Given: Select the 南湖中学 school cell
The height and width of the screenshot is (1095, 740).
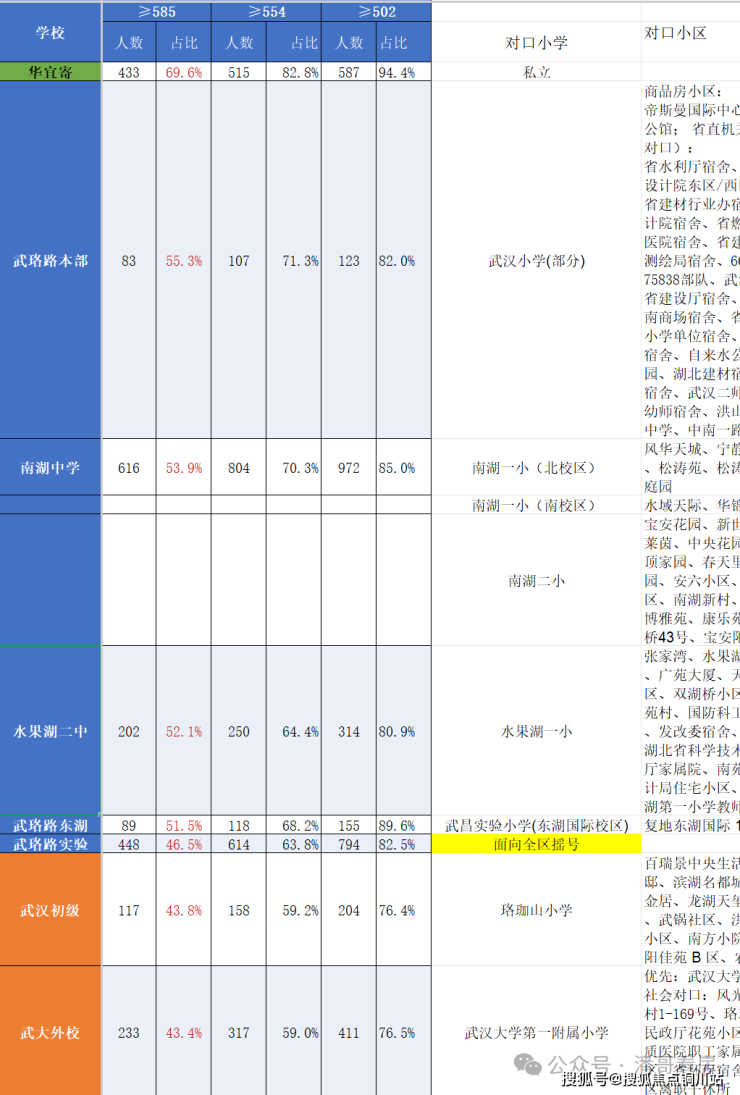Looking at the screenshot, I should pos(50,467).
